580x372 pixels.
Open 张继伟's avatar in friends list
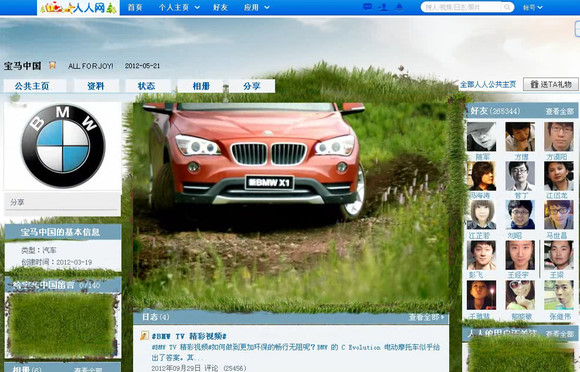coord(559,295)
